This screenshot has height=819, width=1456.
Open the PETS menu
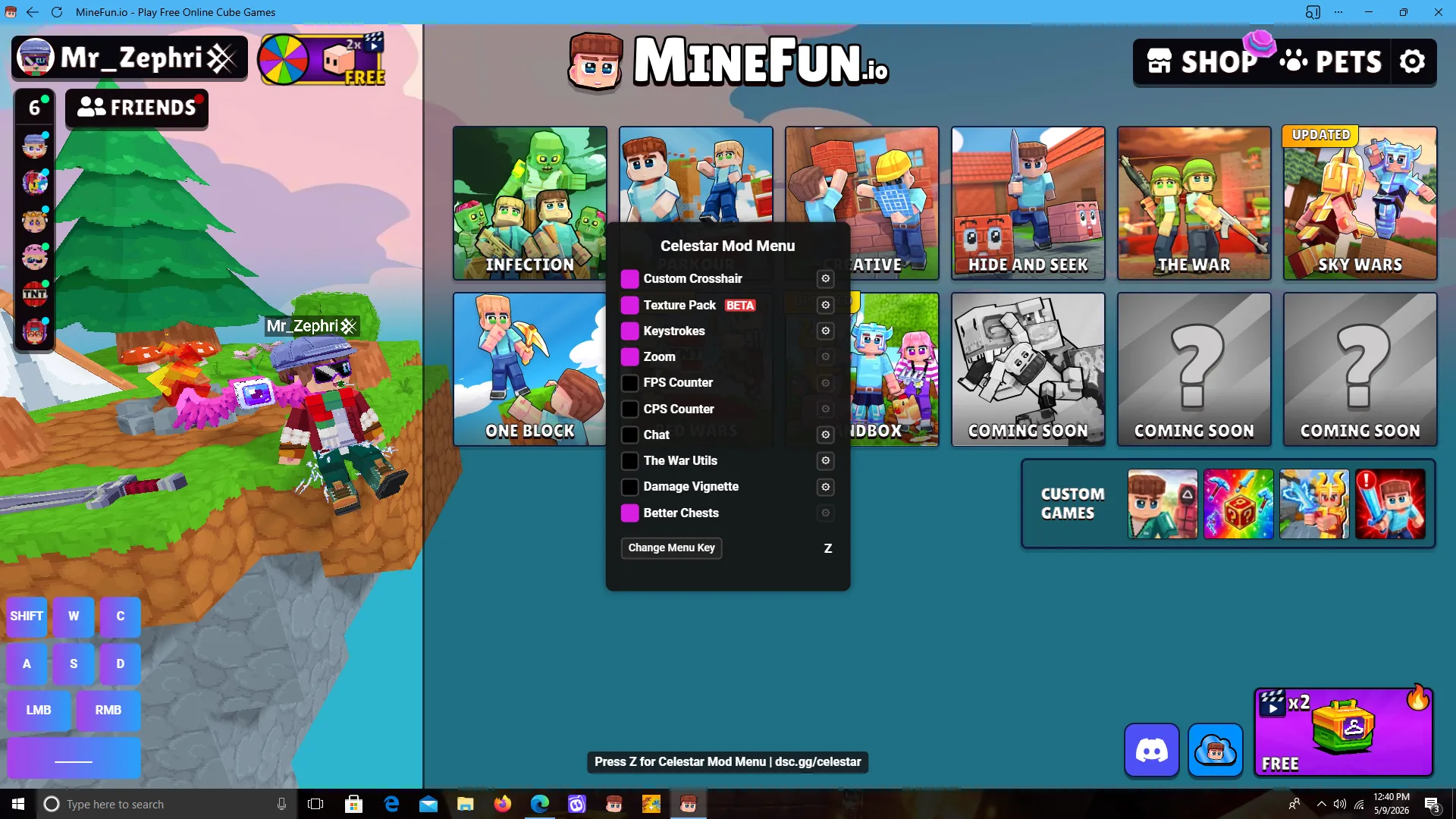1331,61
